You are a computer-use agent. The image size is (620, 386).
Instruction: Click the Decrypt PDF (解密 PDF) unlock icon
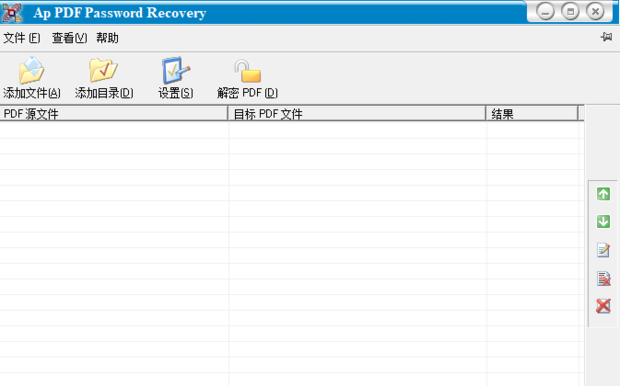(x=248, y=70)
